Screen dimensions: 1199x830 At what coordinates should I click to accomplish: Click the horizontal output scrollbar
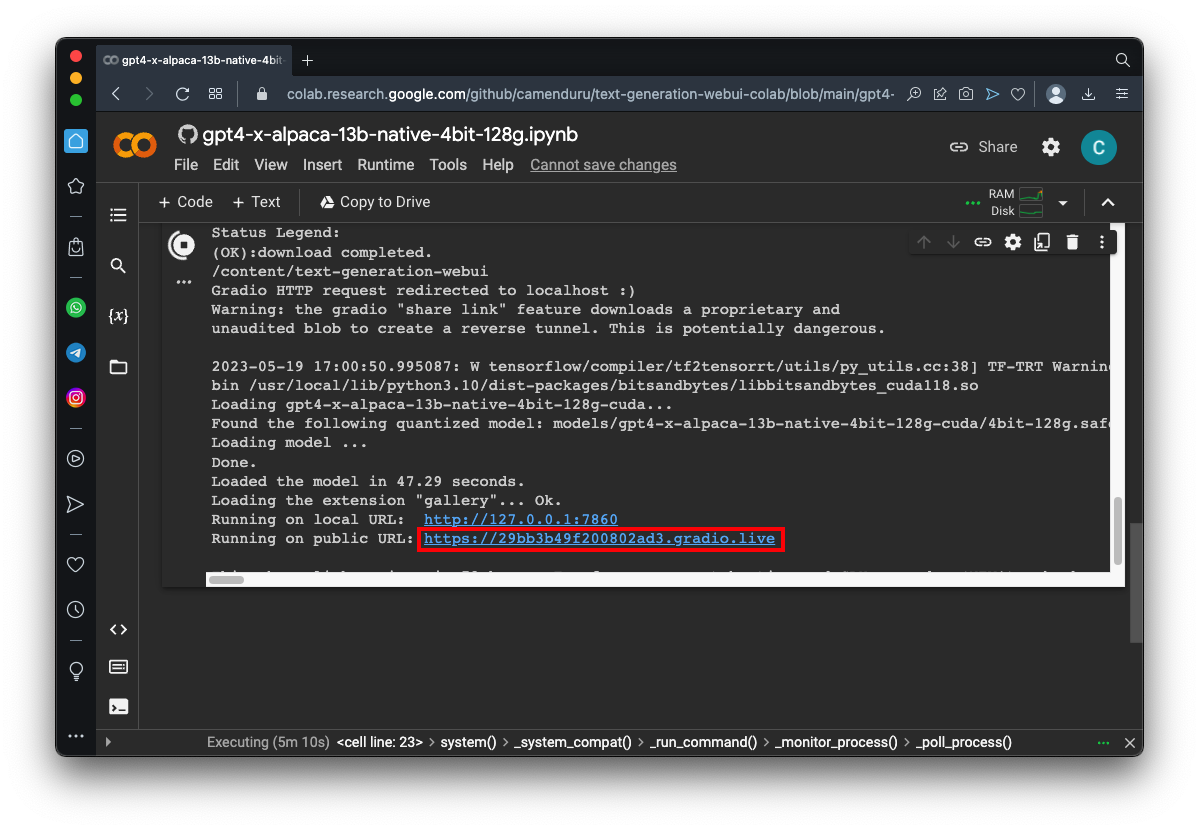226,580
